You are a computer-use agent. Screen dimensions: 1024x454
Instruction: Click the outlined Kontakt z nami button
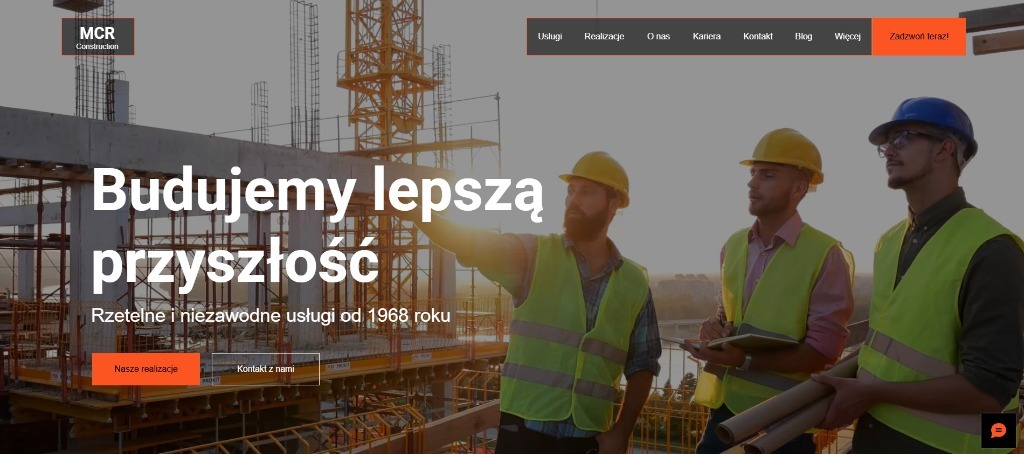[x=266, y=369]
